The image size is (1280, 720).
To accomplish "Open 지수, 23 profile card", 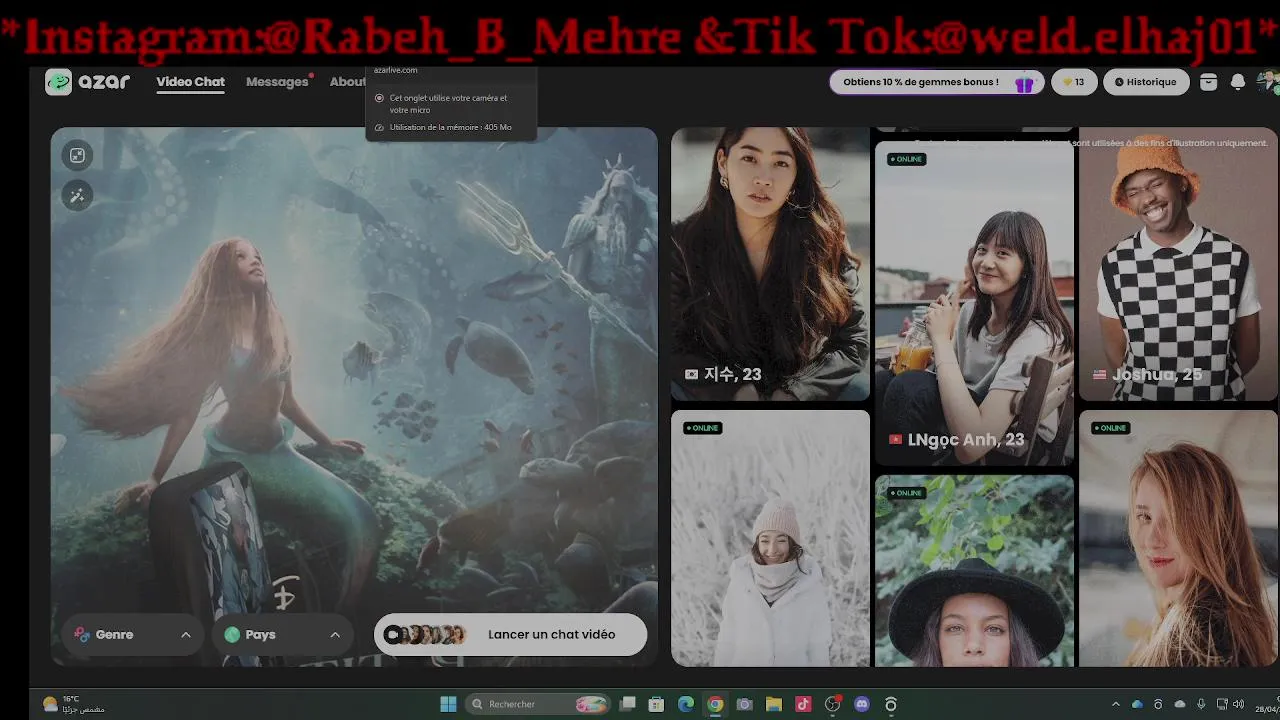I will [x=770, y=264].
